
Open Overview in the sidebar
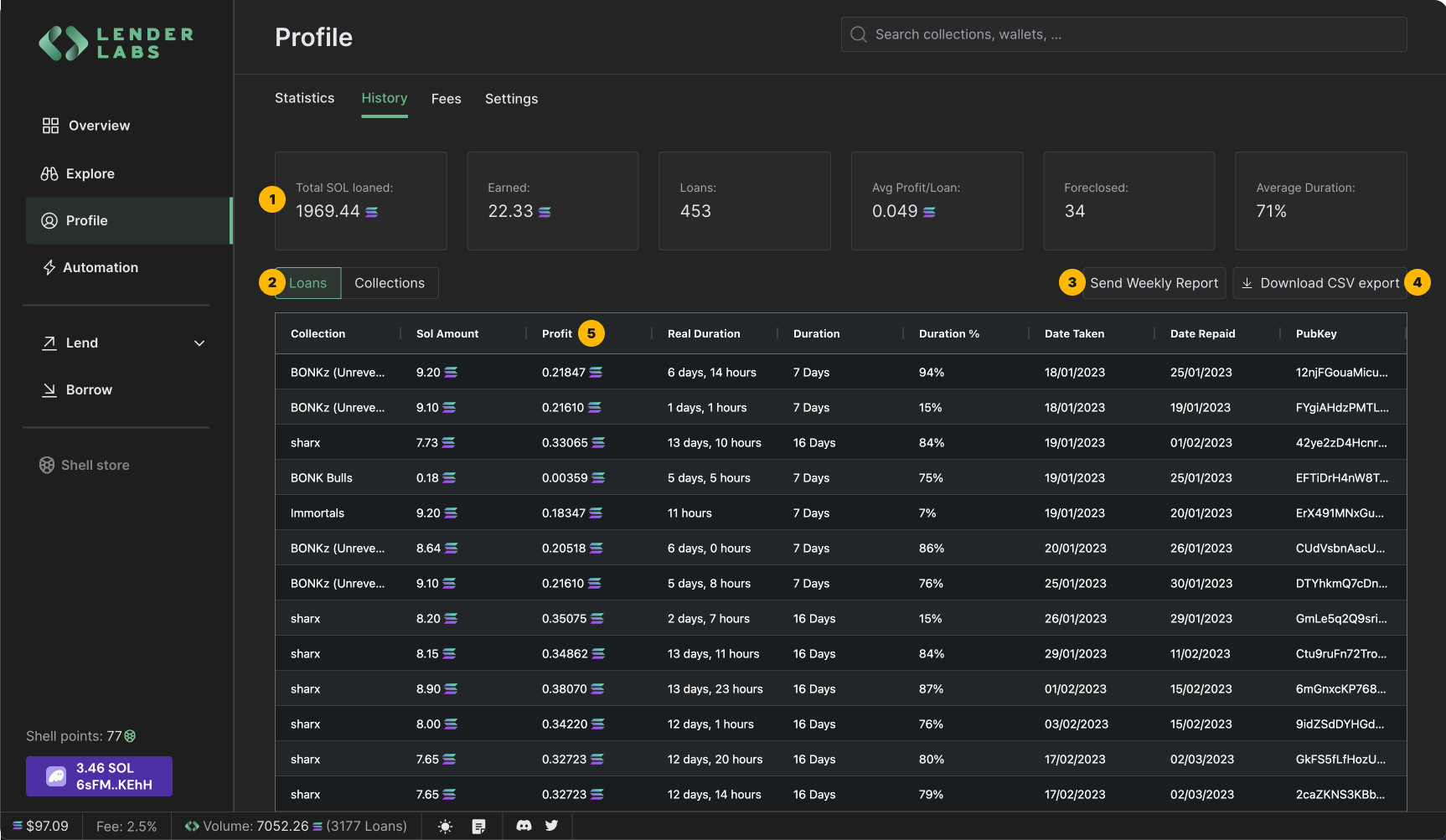click(98, 126)
